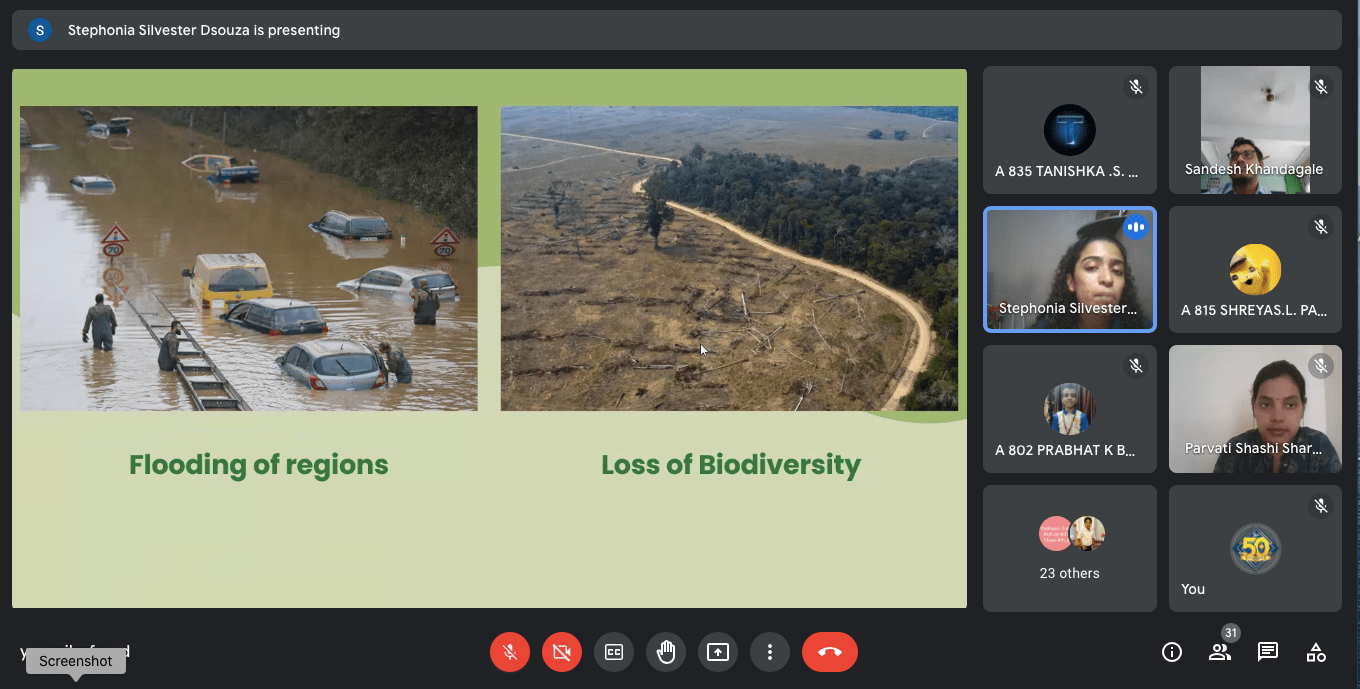Raise your hand
1360x689 pixels.
pos(666,652)
